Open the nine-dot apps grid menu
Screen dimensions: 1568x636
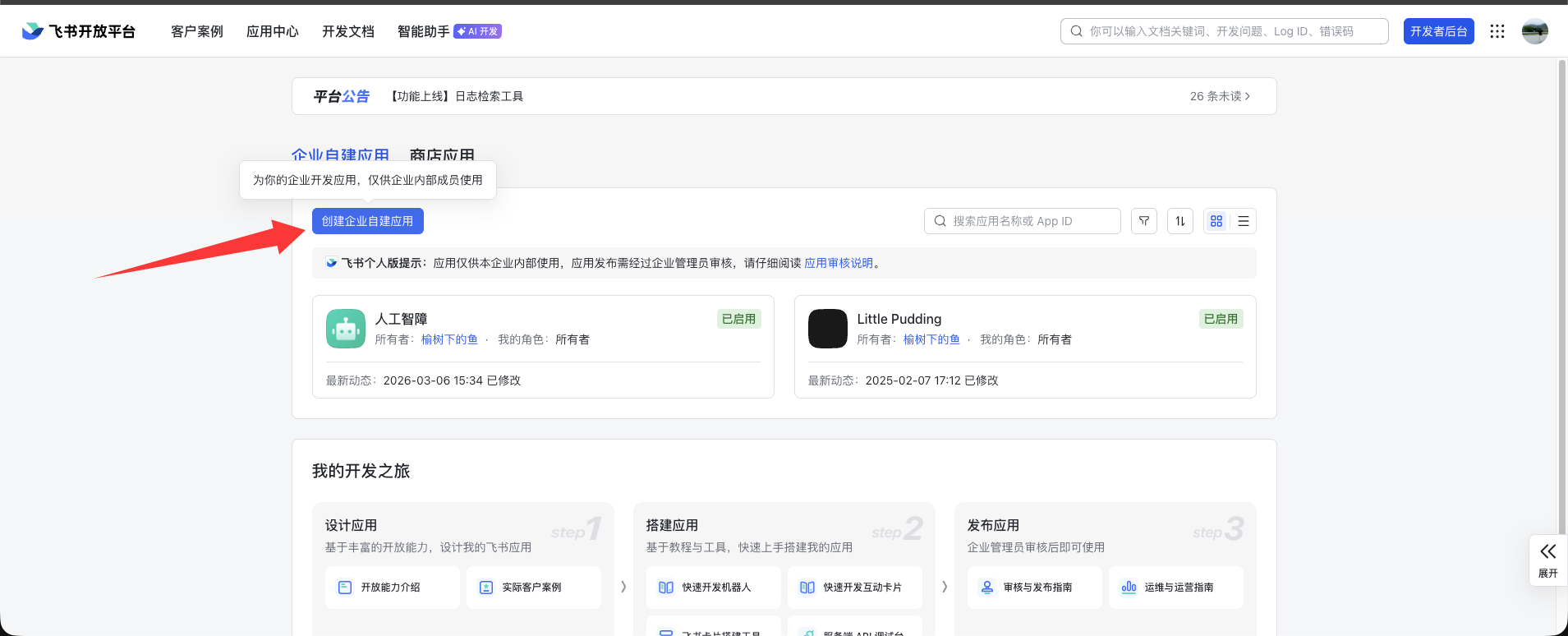tap(1497, 31)
